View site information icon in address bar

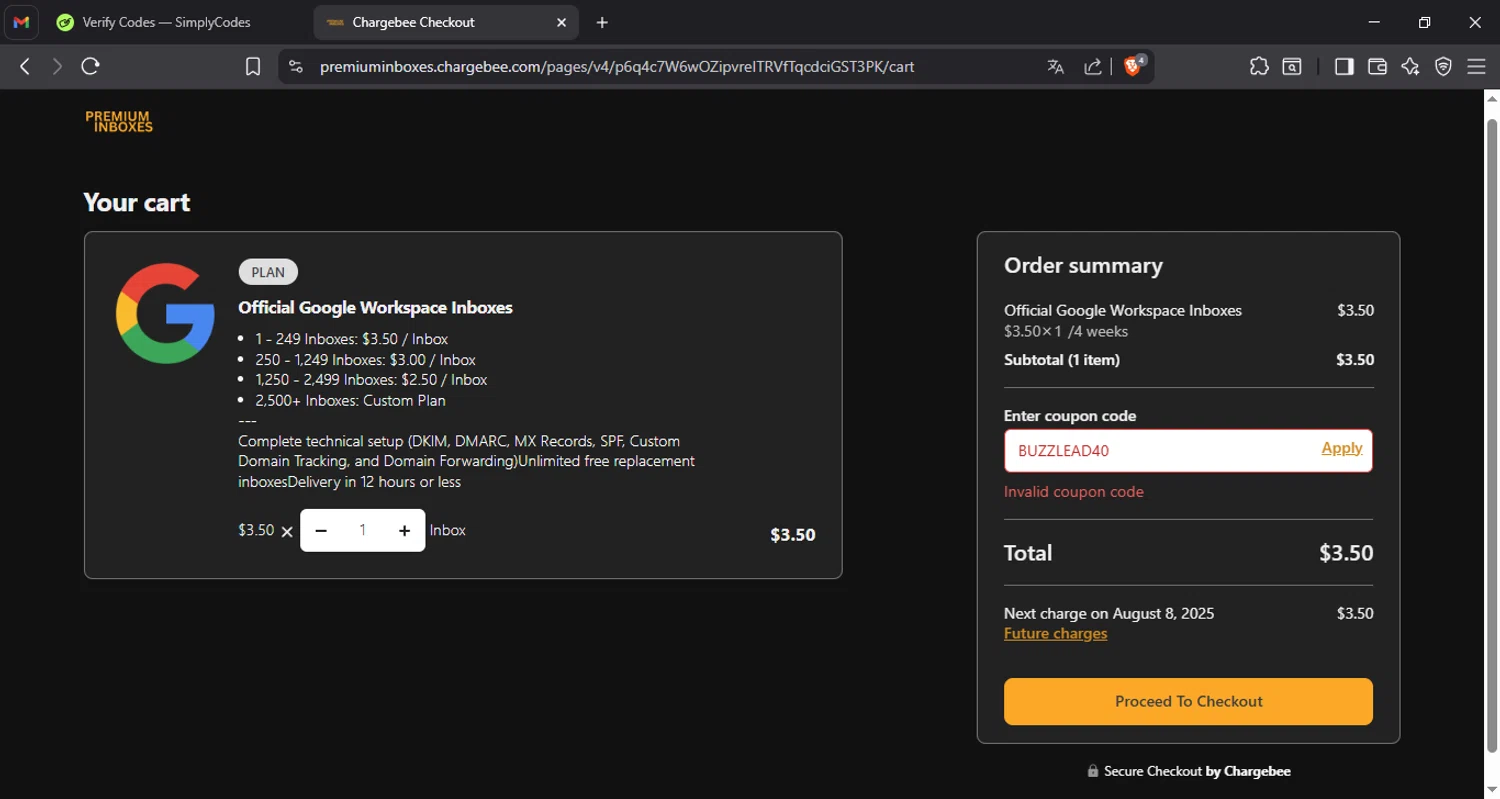coord(295,66)
